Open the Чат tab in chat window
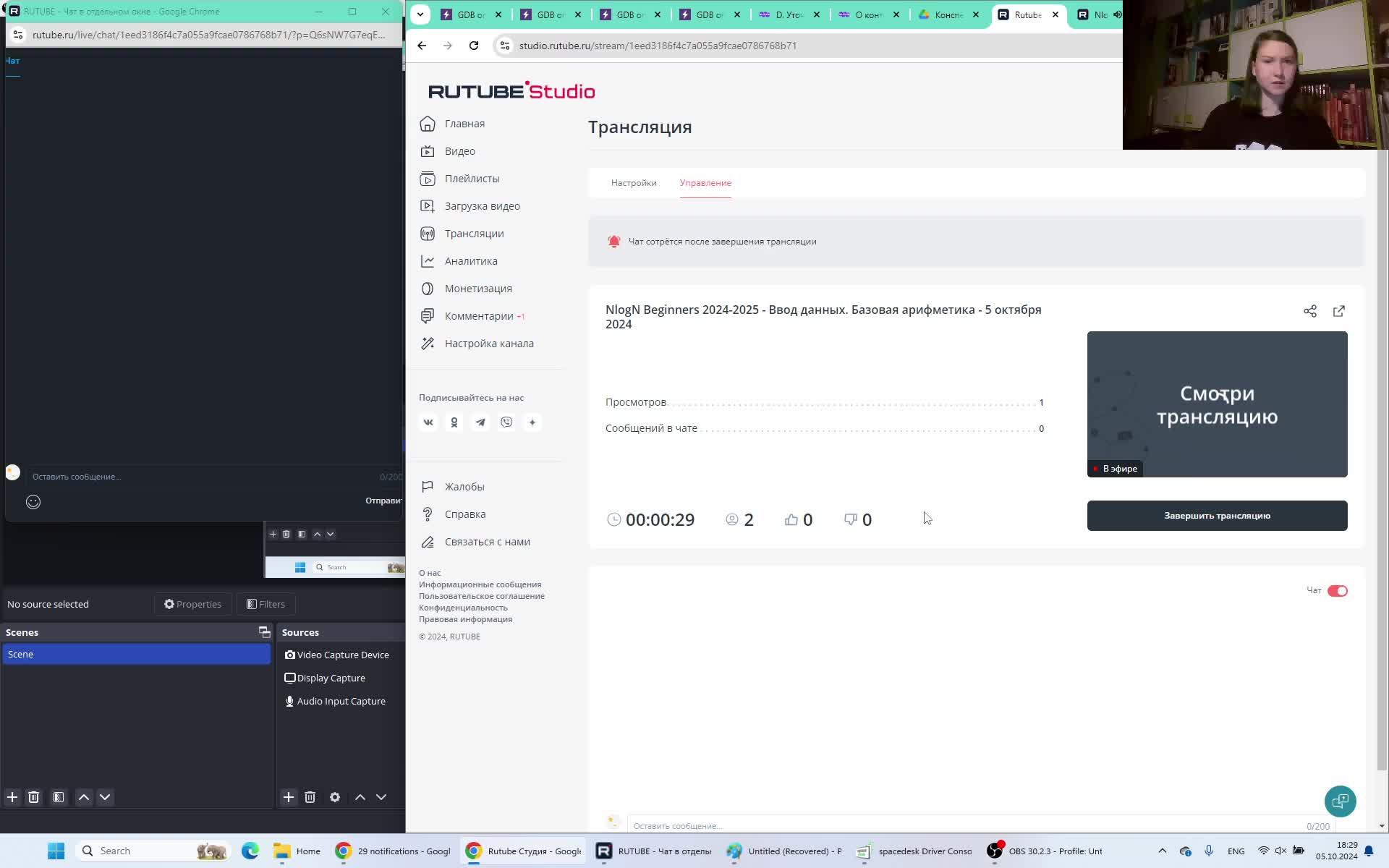 tap(12, 61)
